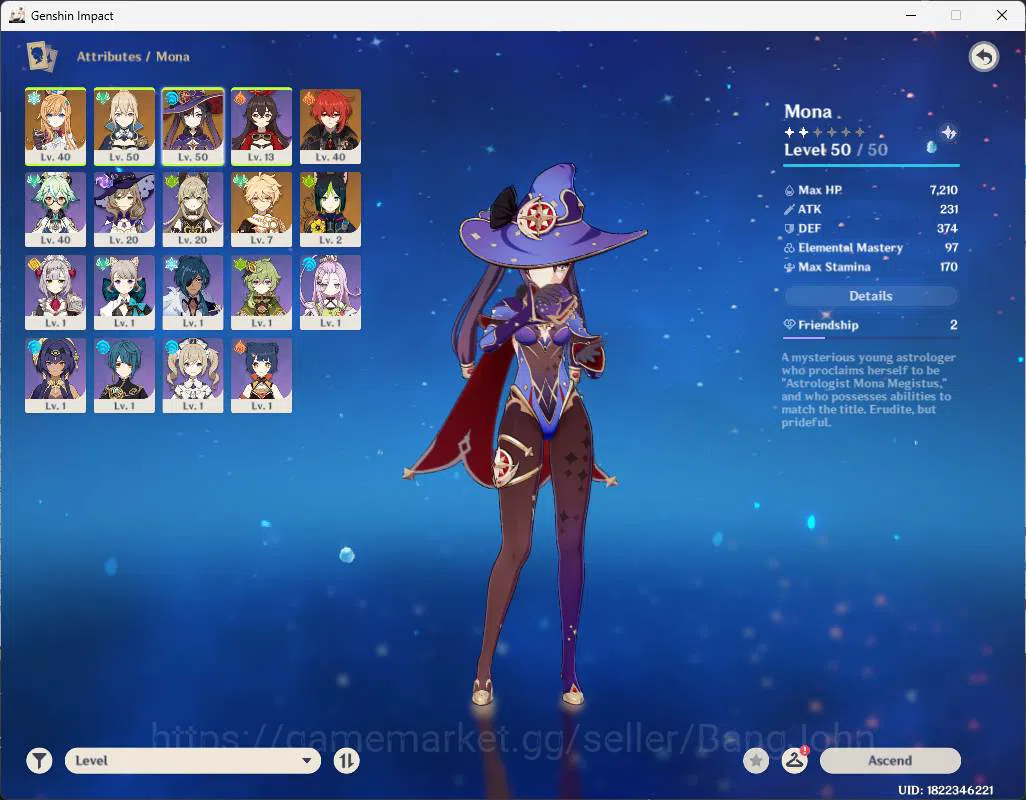
Task: Select Collei's Lv. 1 portrait
Action: point(261,292)
